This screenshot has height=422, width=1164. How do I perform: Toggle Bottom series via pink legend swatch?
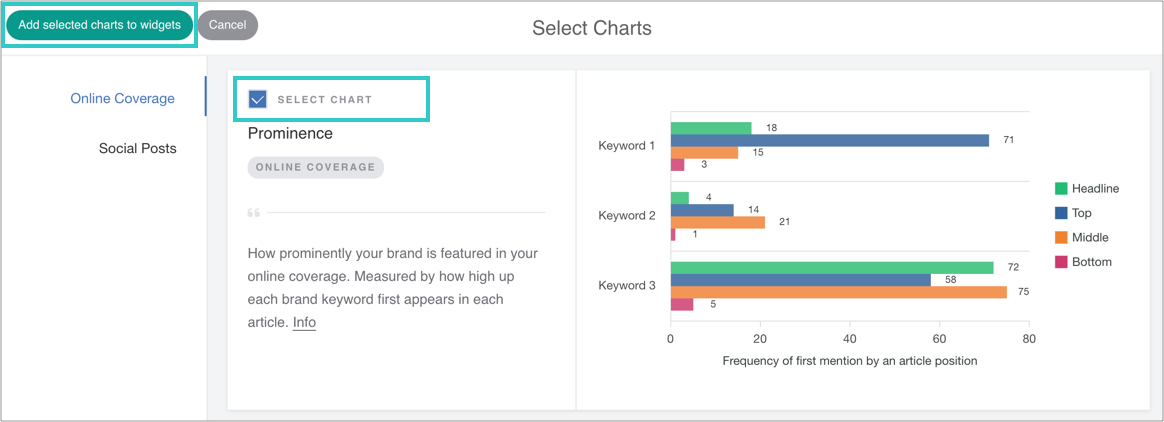(1062, 262)
